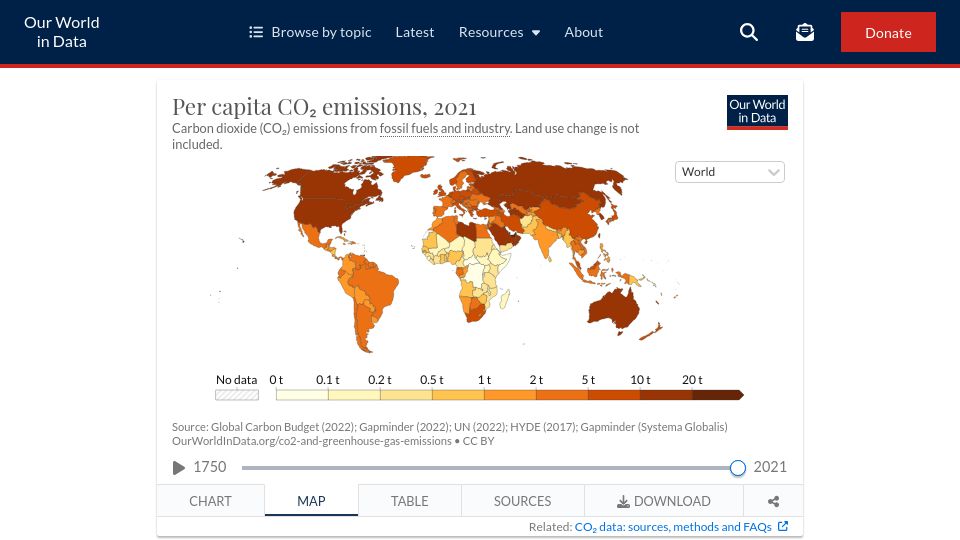Click the legend swatch starting at 0 t
The image size is (960, 540).
coord(302,395)
